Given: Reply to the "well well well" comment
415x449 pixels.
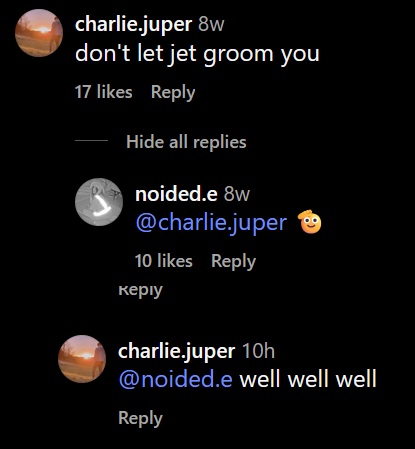Looking at the screenshot, I should pyautogui.click(x=140, y=418).
